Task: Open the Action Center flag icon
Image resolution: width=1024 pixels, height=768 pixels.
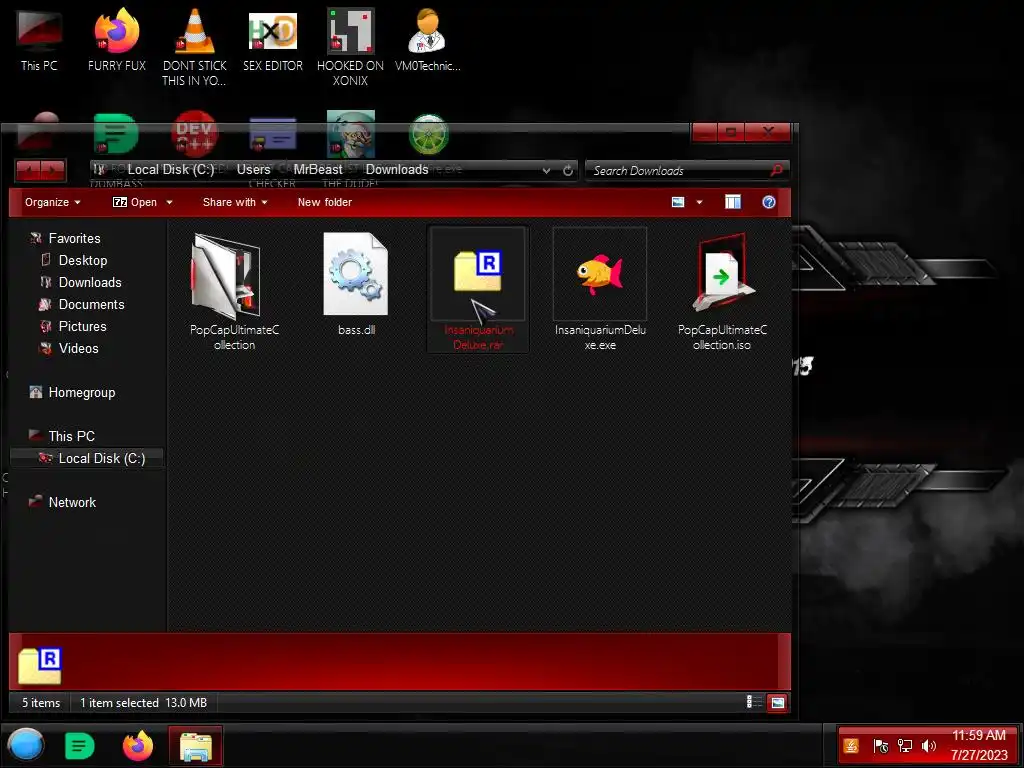Action: click(880, 745)
